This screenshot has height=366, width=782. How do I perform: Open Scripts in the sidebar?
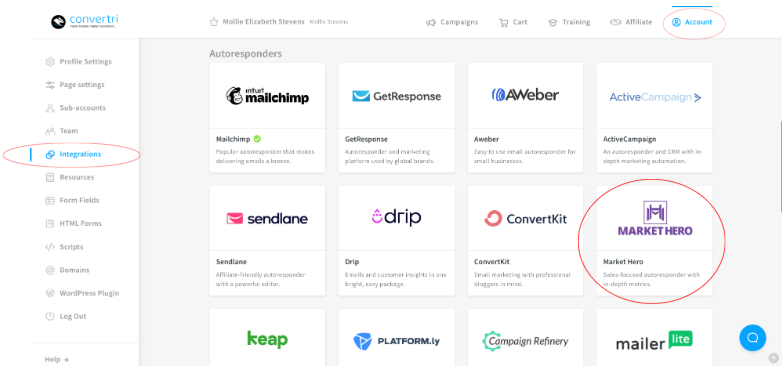pyautogui.click(x=64, y=247)
